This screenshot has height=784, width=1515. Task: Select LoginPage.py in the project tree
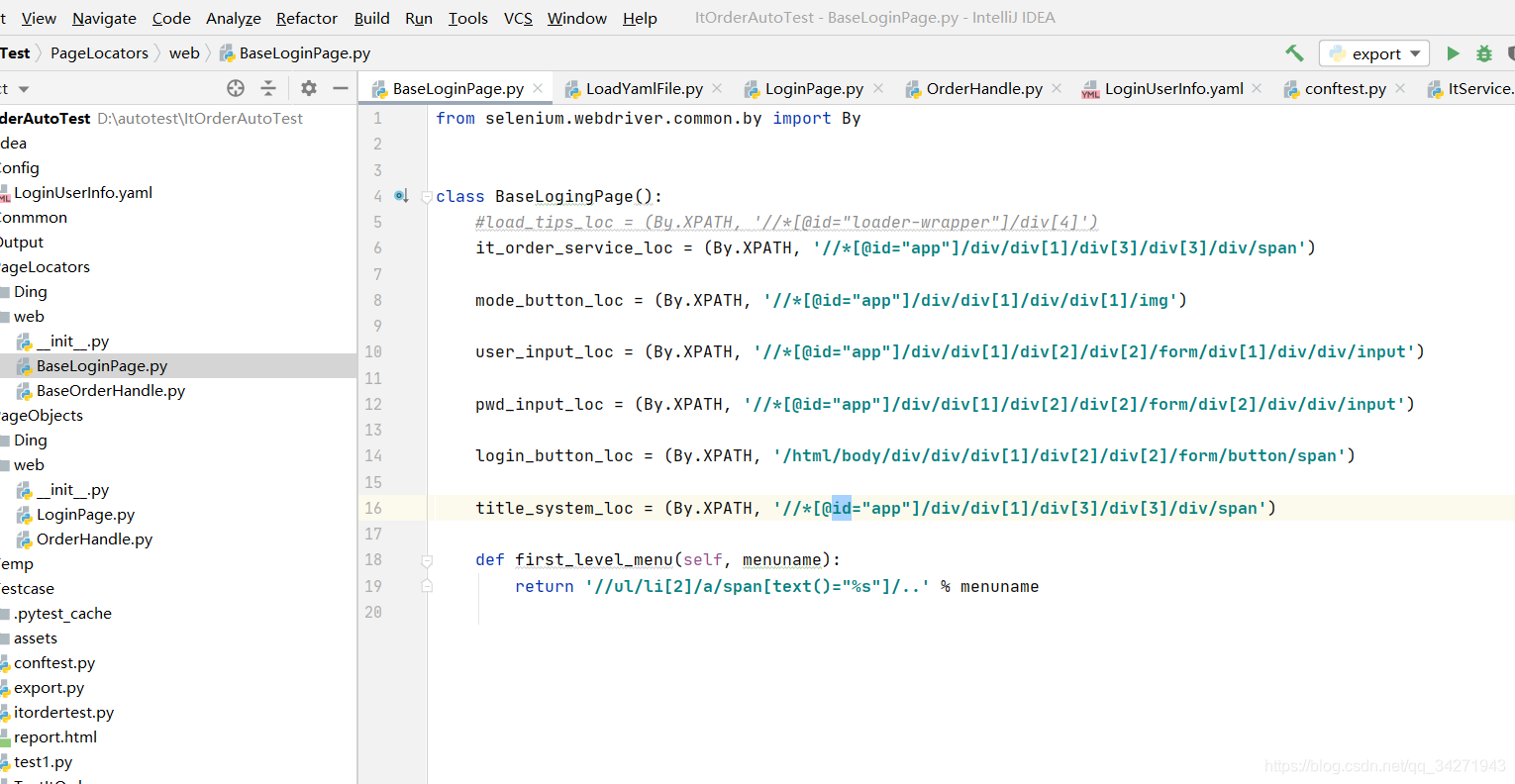coord(85,514)
